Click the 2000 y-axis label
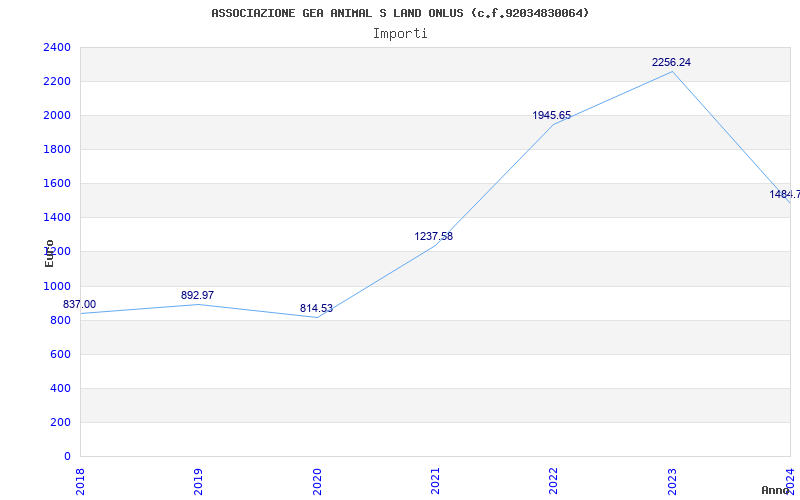 tap(57, 115)
